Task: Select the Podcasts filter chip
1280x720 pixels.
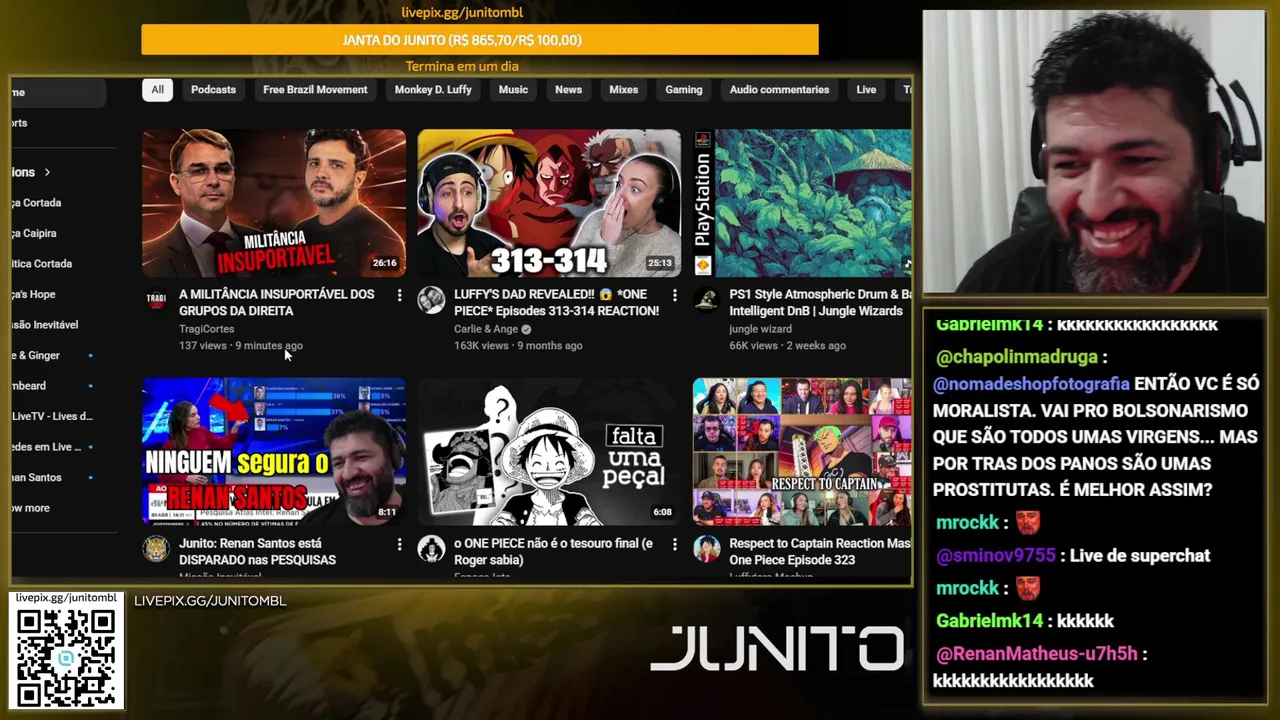Action: click(213, 90)
